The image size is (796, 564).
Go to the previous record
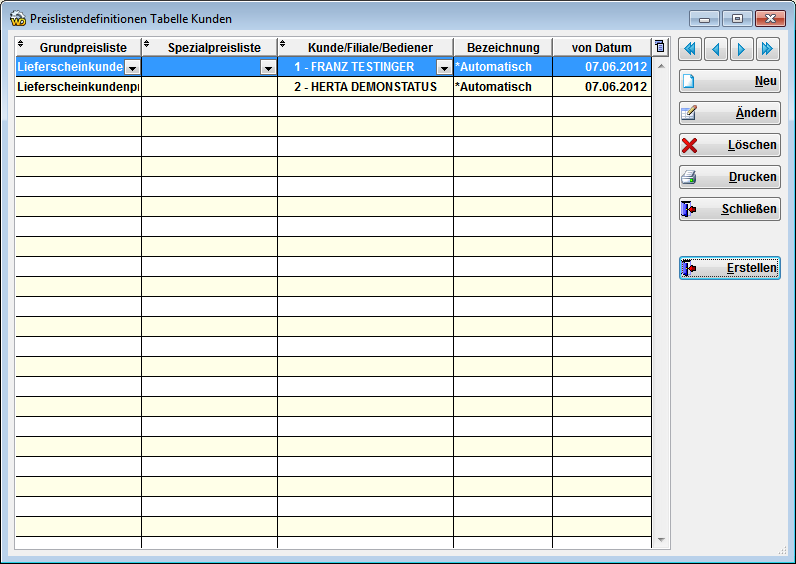pos(716,49)
